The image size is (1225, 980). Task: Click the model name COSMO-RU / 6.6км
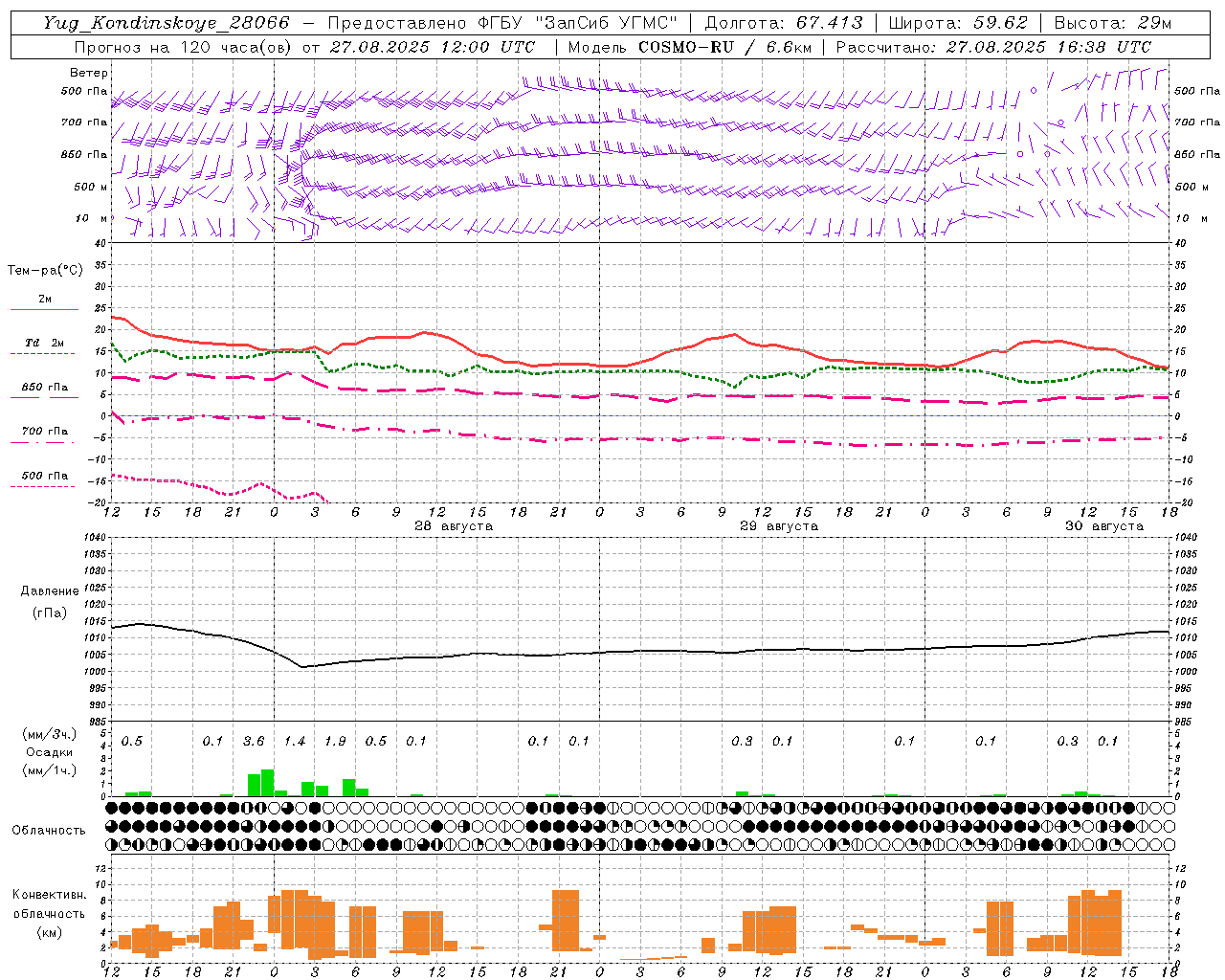[x=725, y=47]
